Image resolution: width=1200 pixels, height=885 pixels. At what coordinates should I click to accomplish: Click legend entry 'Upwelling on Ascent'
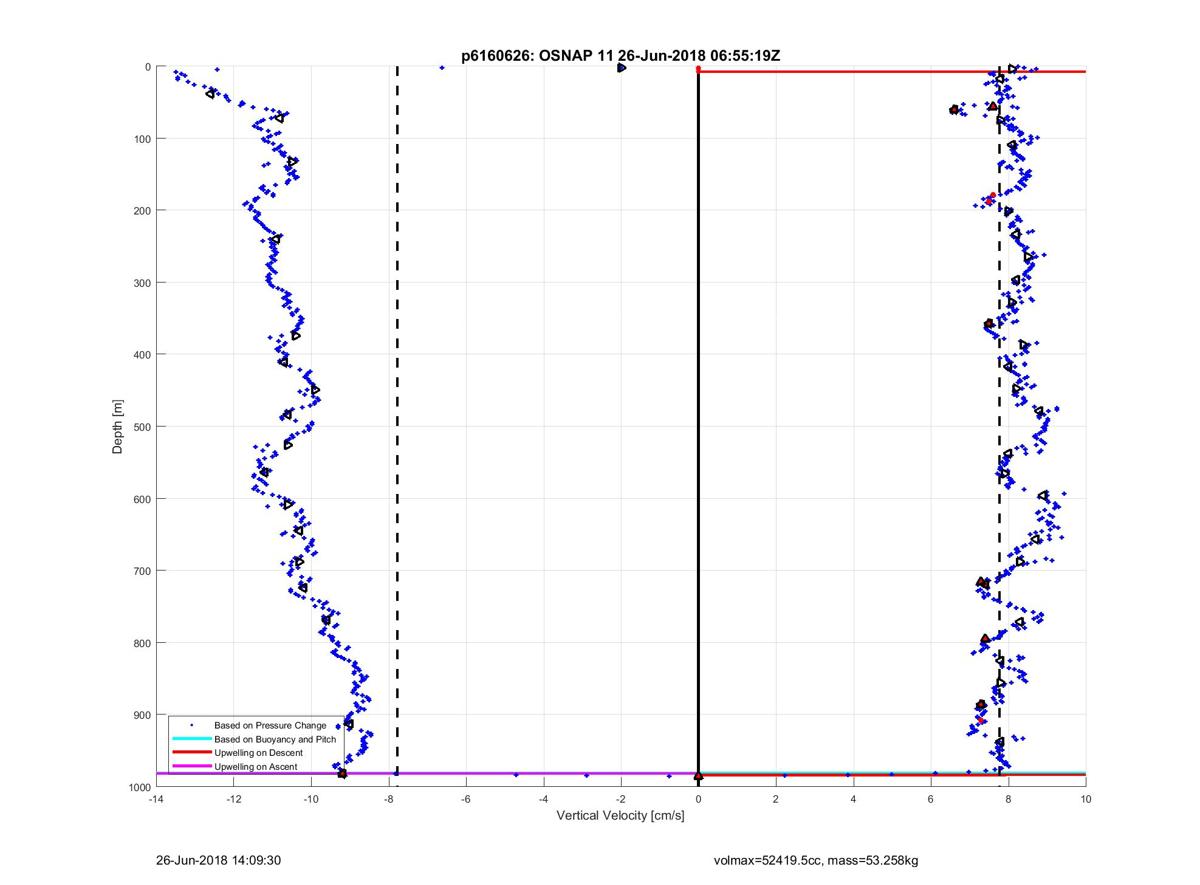point(255,766)
